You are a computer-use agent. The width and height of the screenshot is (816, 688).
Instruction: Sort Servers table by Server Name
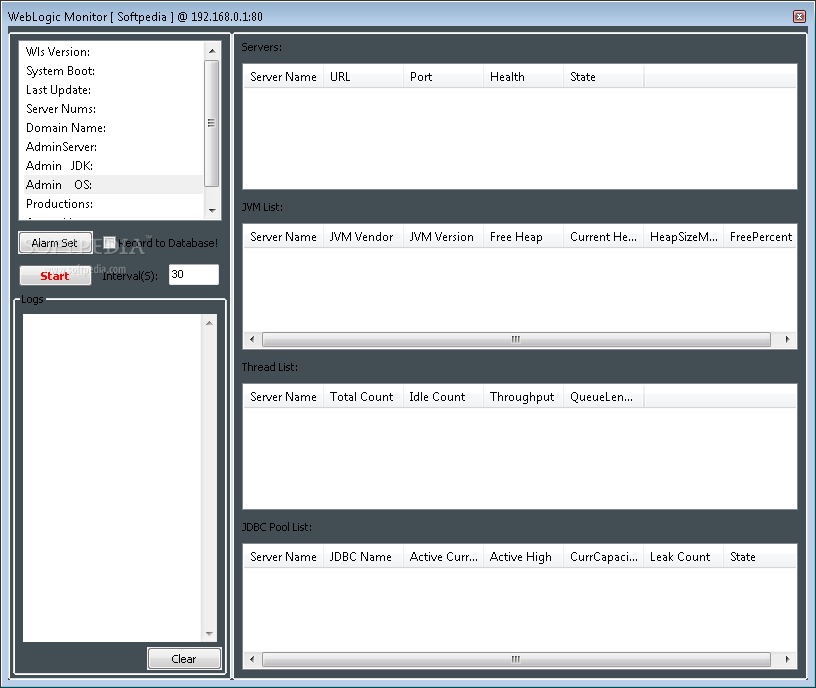283,77
